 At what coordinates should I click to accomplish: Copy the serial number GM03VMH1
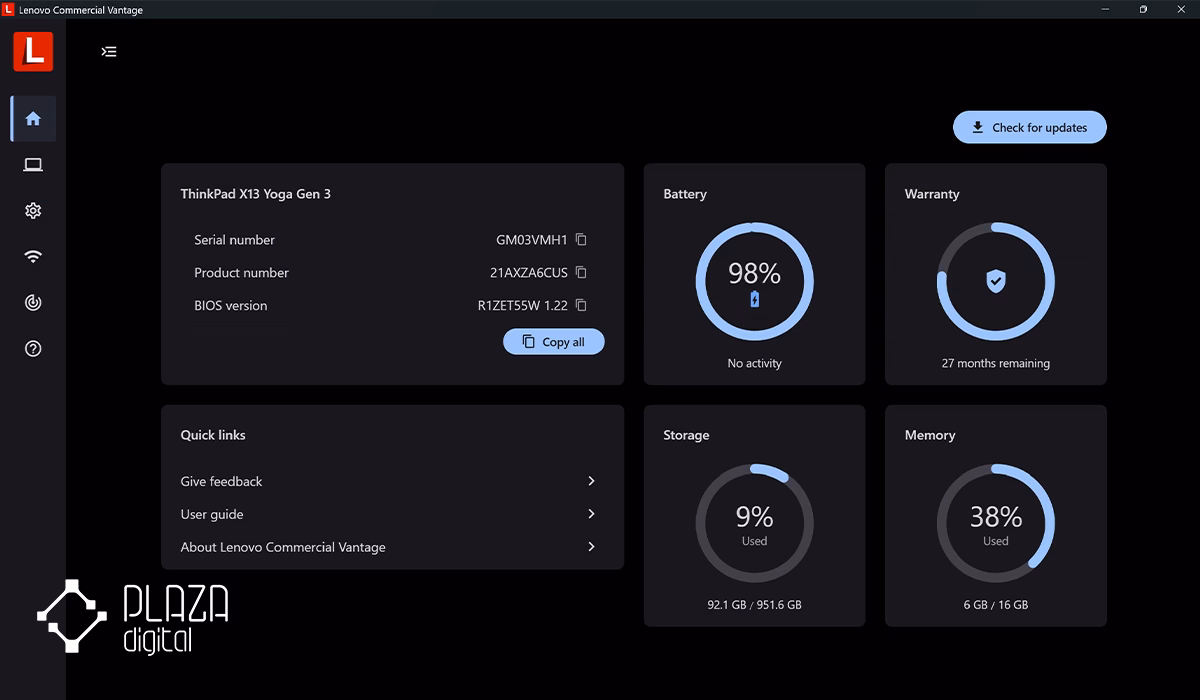(581, 240)
